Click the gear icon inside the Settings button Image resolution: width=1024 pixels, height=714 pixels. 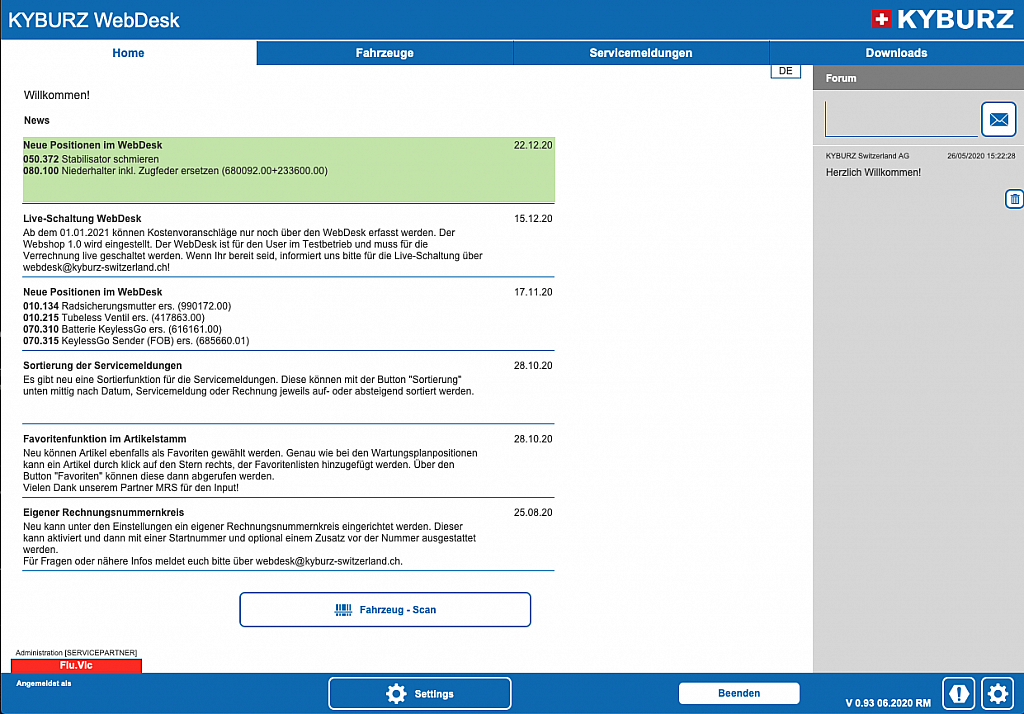pos(394,692)
